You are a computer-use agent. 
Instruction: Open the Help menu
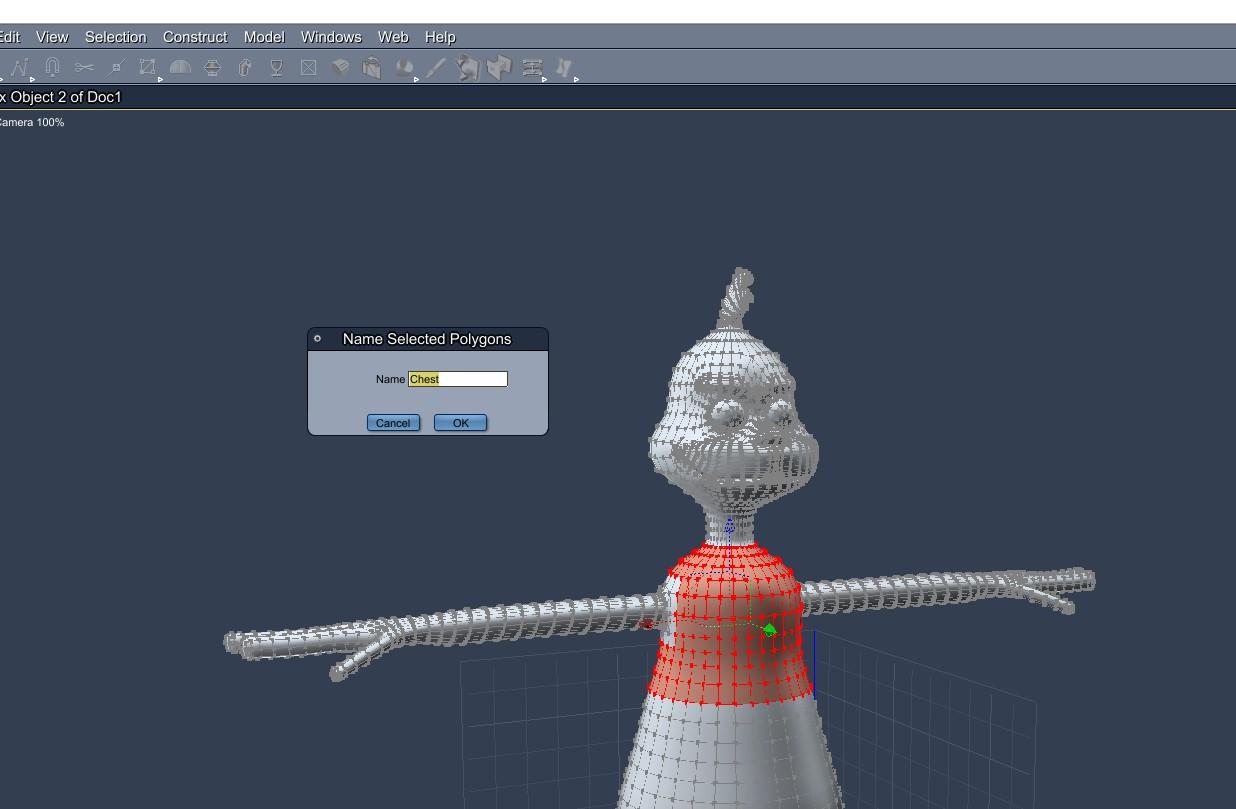(440, 37)
